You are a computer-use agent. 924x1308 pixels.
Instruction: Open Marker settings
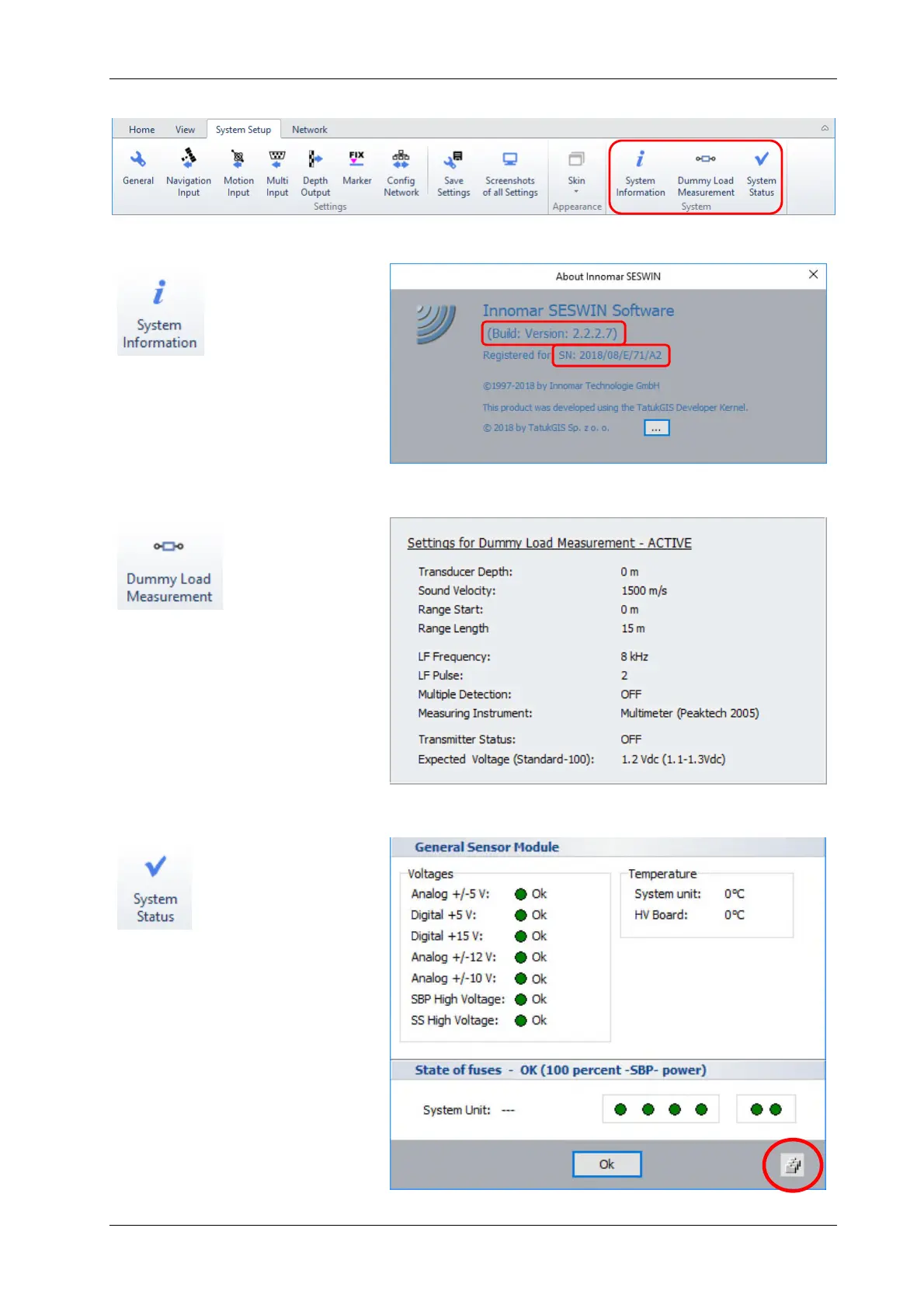pos(356,169)
